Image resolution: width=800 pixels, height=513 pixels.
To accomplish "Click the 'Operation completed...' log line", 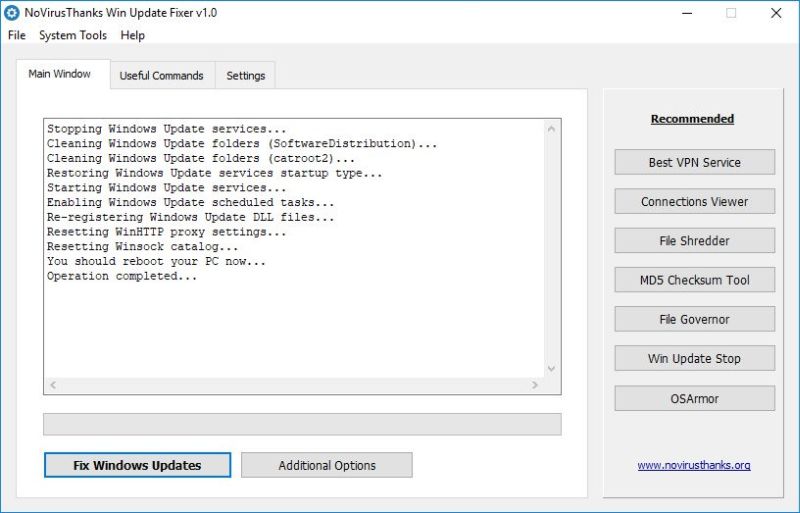I will [x=122, y=276].
